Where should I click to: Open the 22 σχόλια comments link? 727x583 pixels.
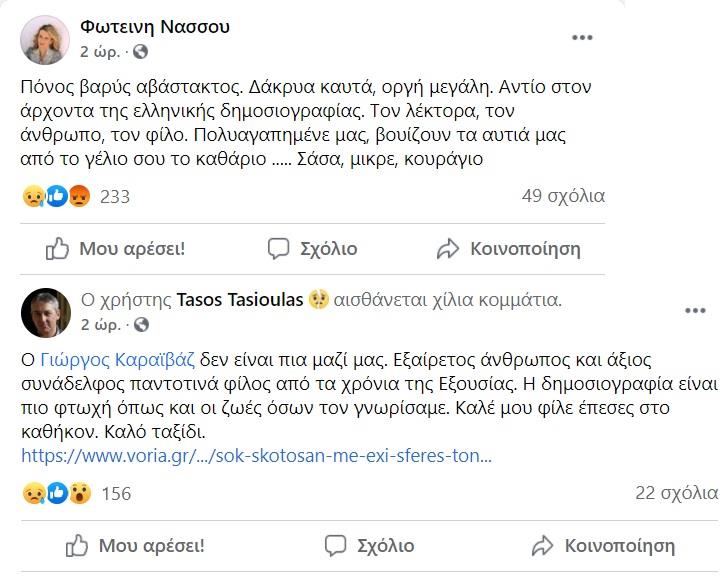click(x=676, y=492)
